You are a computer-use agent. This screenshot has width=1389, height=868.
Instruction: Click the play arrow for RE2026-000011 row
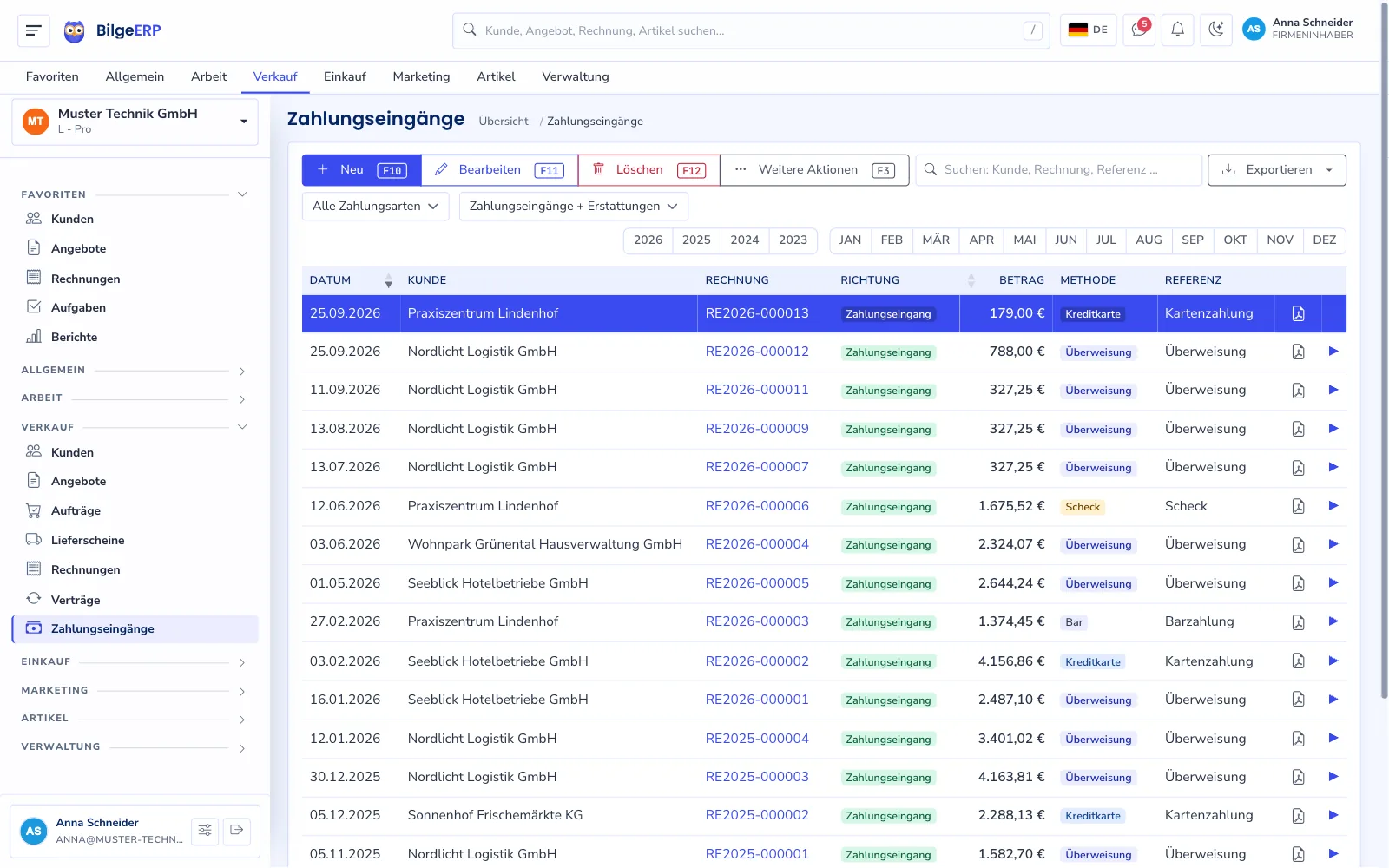click(x=1333, y=390)
